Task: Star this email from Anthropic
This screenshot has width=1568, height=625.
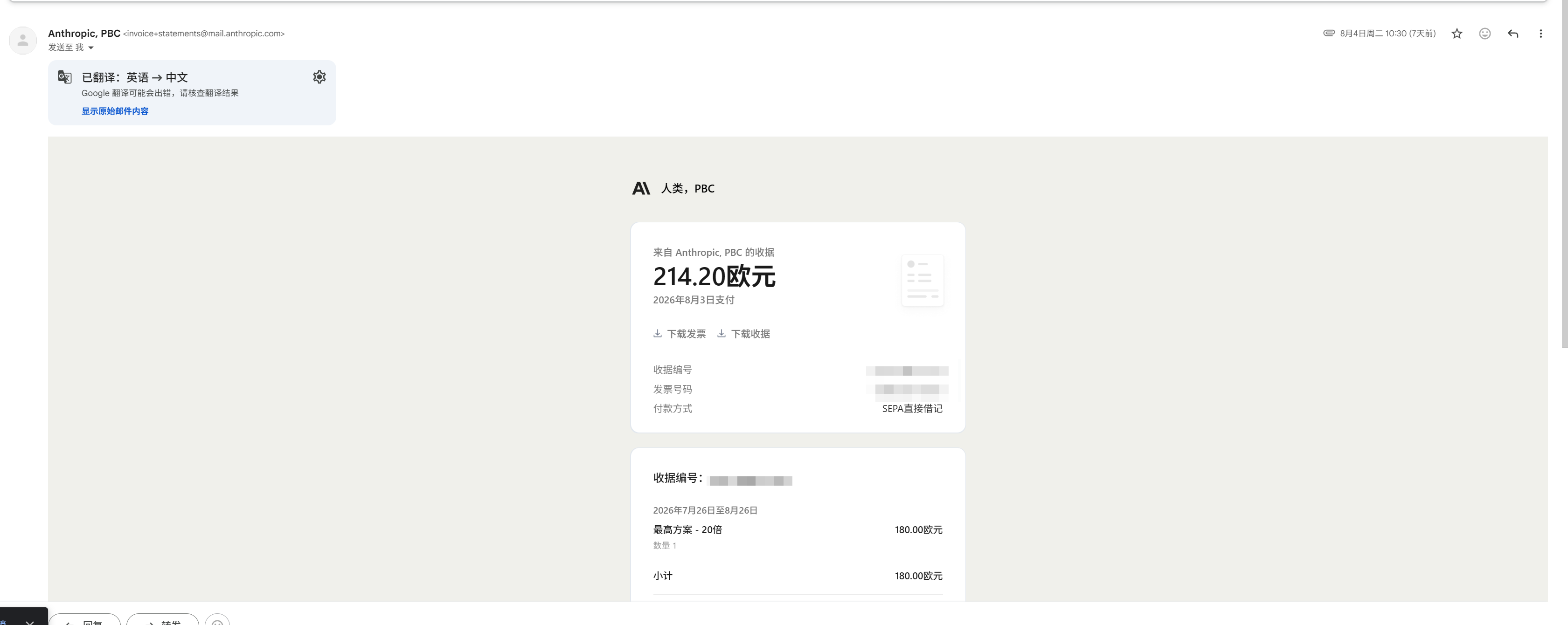Action: click(x=1457, y=34)
